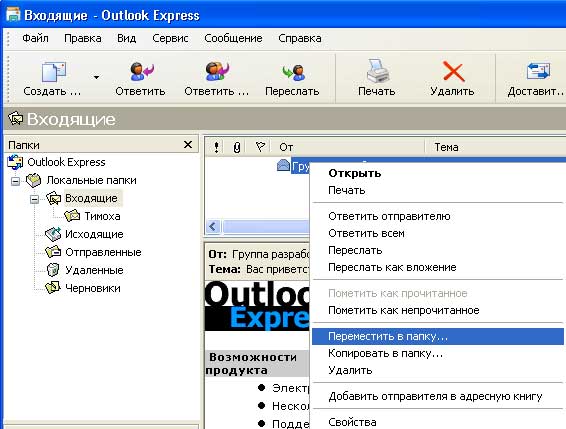Image resolution: width=566 pixels, height=429 pixels.
Task: Click the Reply (Ответить) toolbar icon
Action: point(142,72)
